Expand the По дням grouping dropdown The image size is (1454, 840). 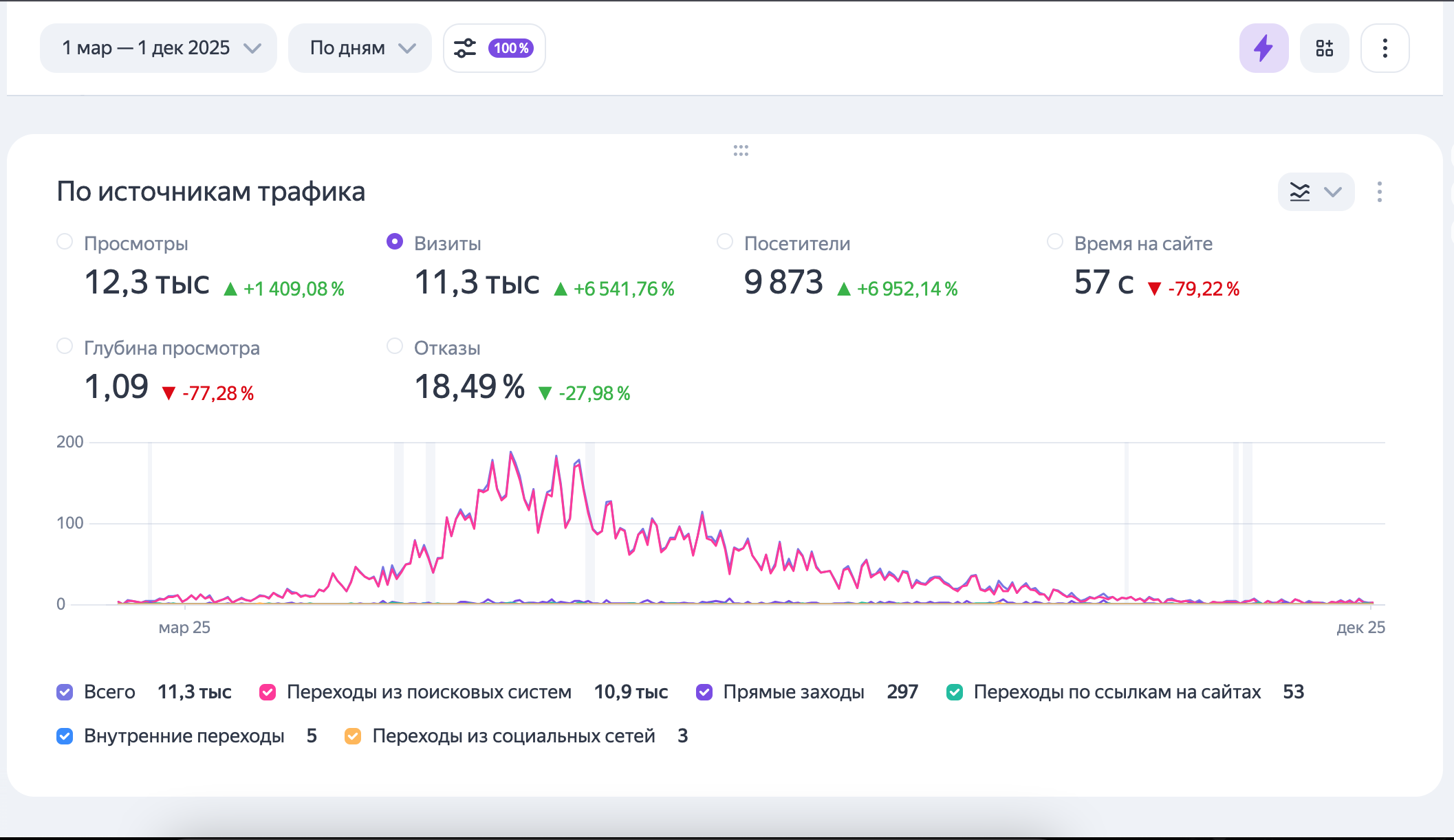tap(360, 48)
